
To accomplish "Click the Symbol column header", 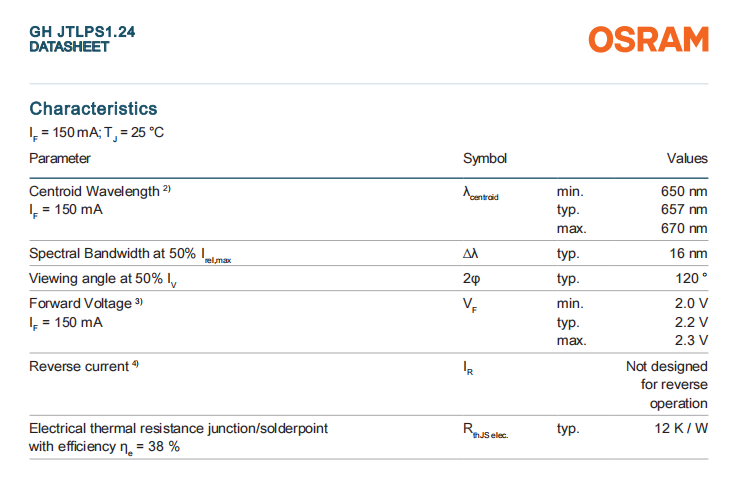I will 485,158.
